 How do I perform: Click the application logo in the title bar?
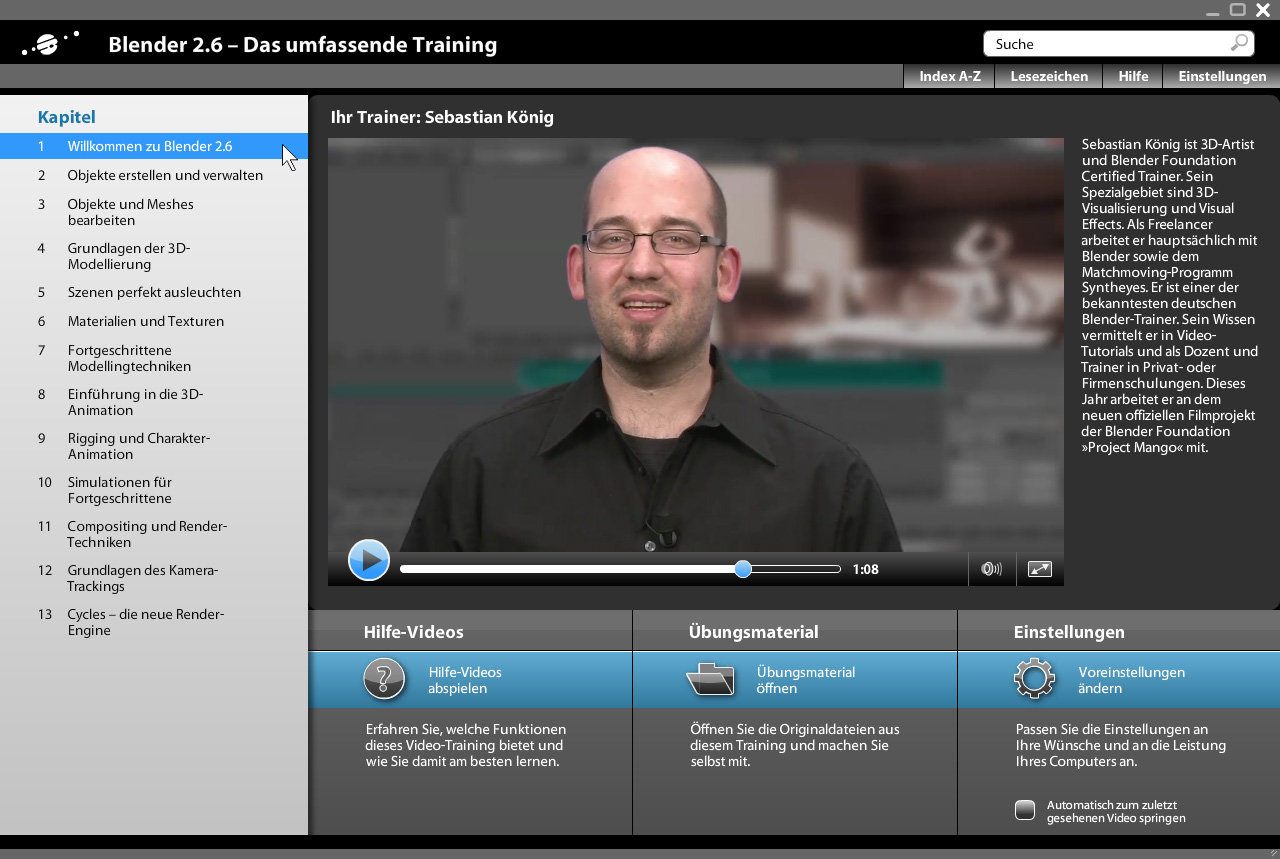[x=45, y=43]
